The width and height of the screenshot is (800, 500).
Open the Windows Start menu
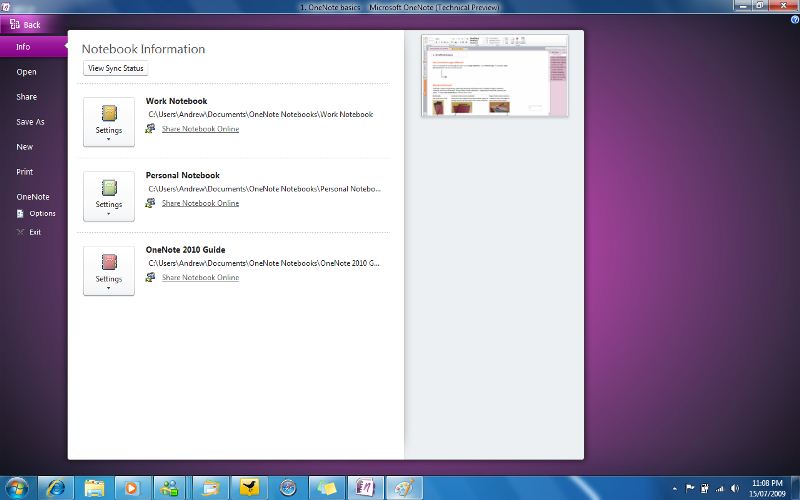pyautogui.click(x=16, y=488)
